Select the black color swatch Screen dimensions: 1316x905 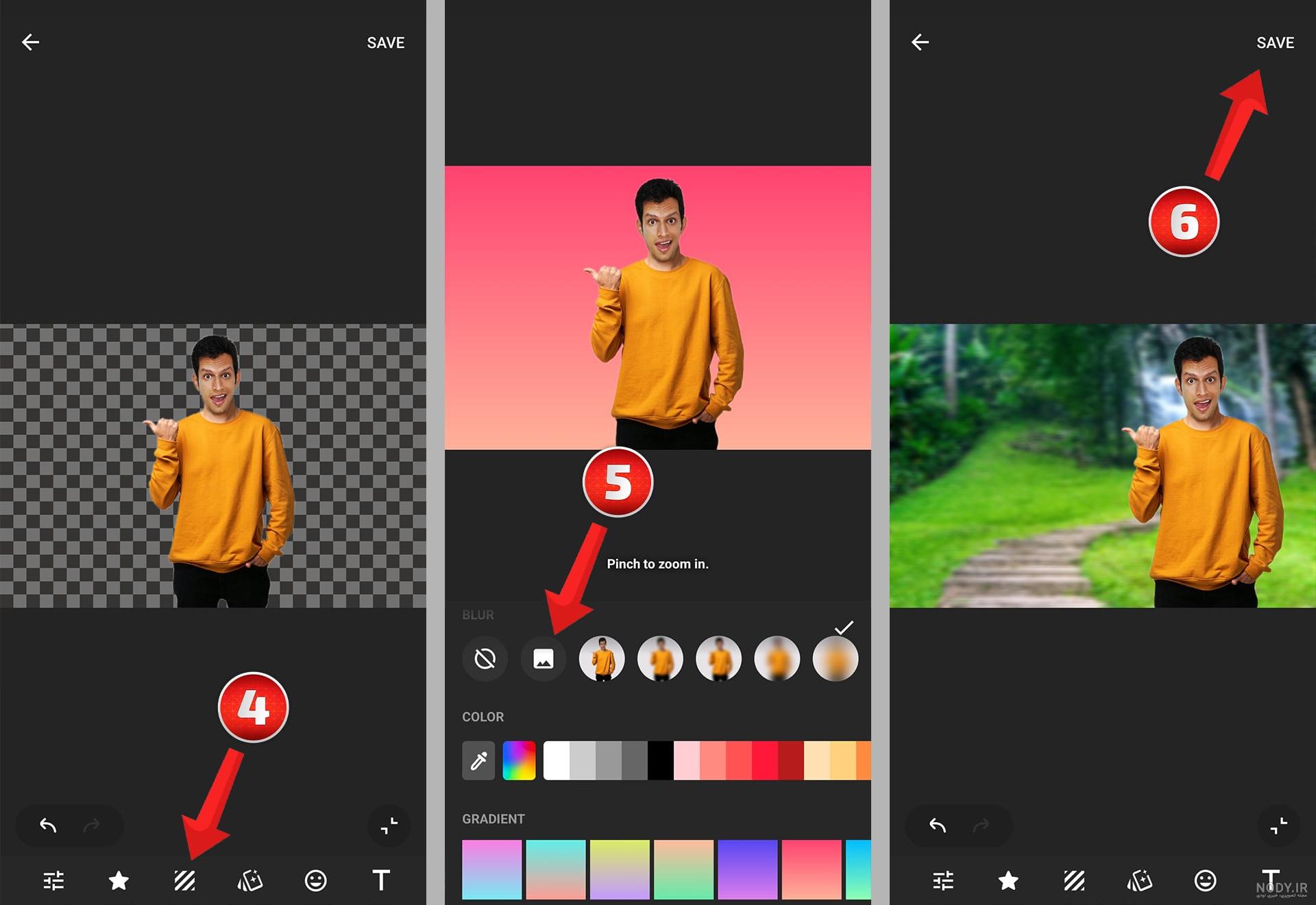661,760
